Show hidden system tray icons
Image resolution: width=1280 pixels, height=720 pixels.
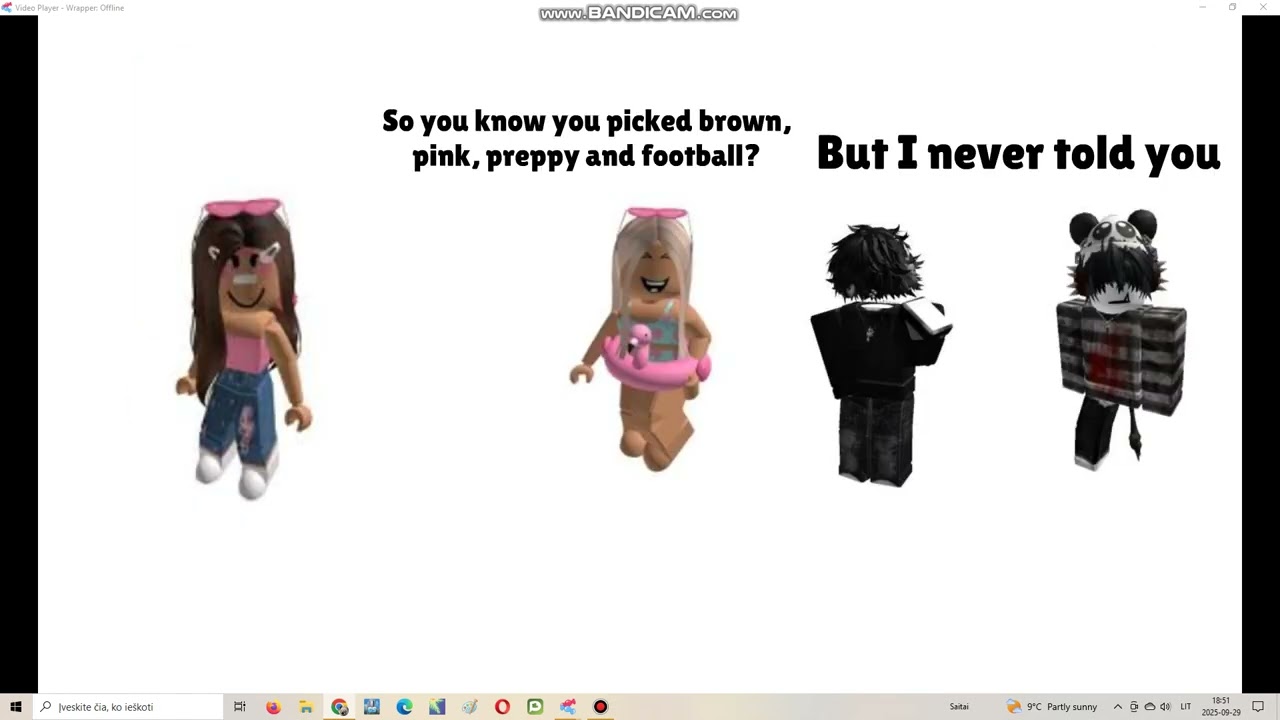[x=1118, y=707]
